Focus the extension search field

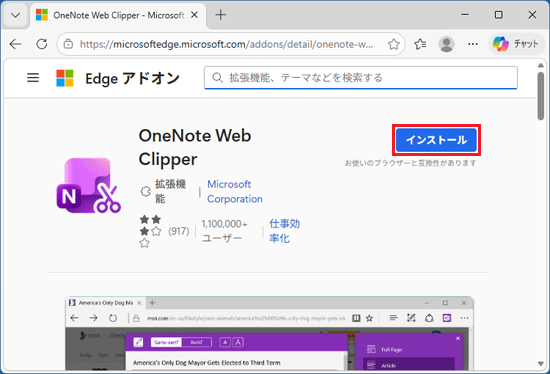click(x=361, y=78)
